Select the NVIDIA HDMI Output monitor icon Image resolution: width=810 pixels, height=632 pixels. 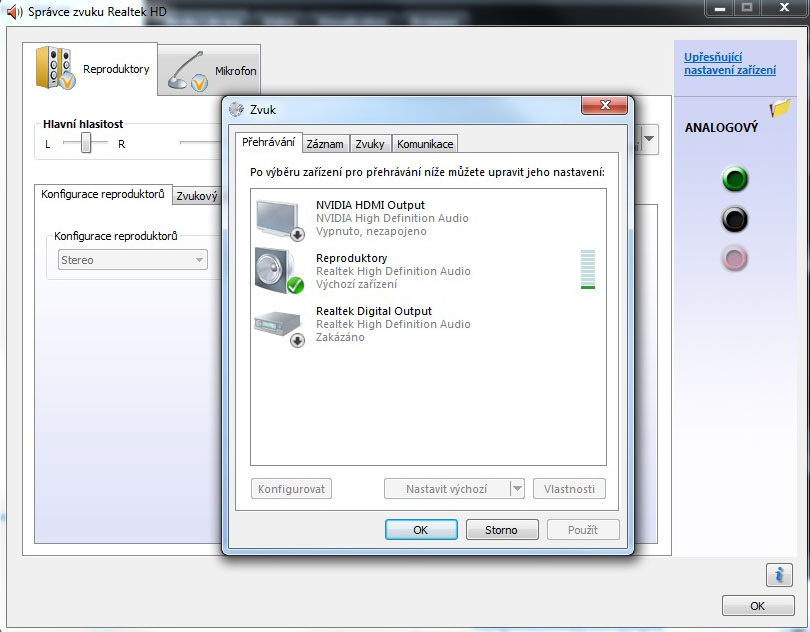pyautogui.click(x=279, y=219)
